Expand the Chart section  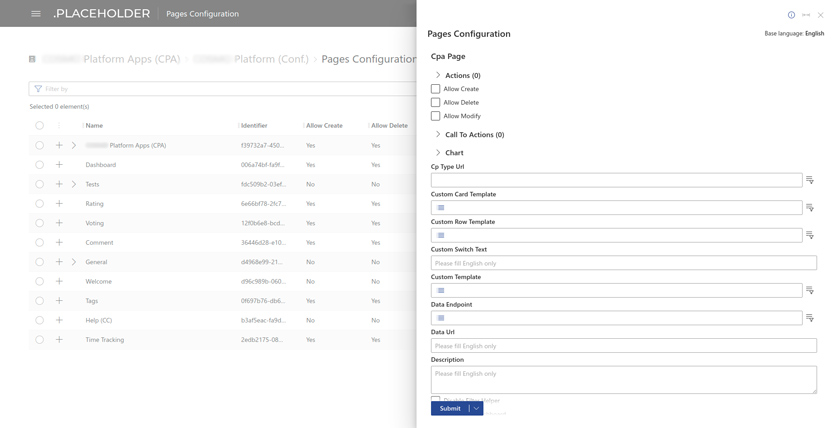point(438,153)
